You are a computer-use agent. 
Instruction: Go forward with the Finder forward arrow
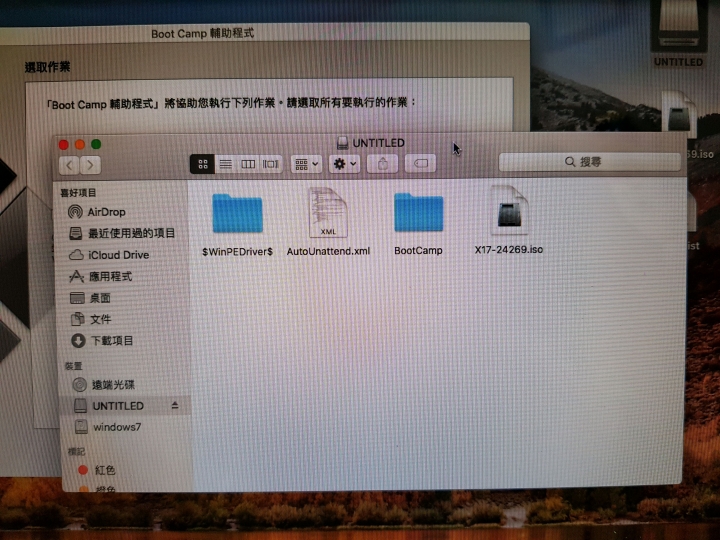point(90,165)
